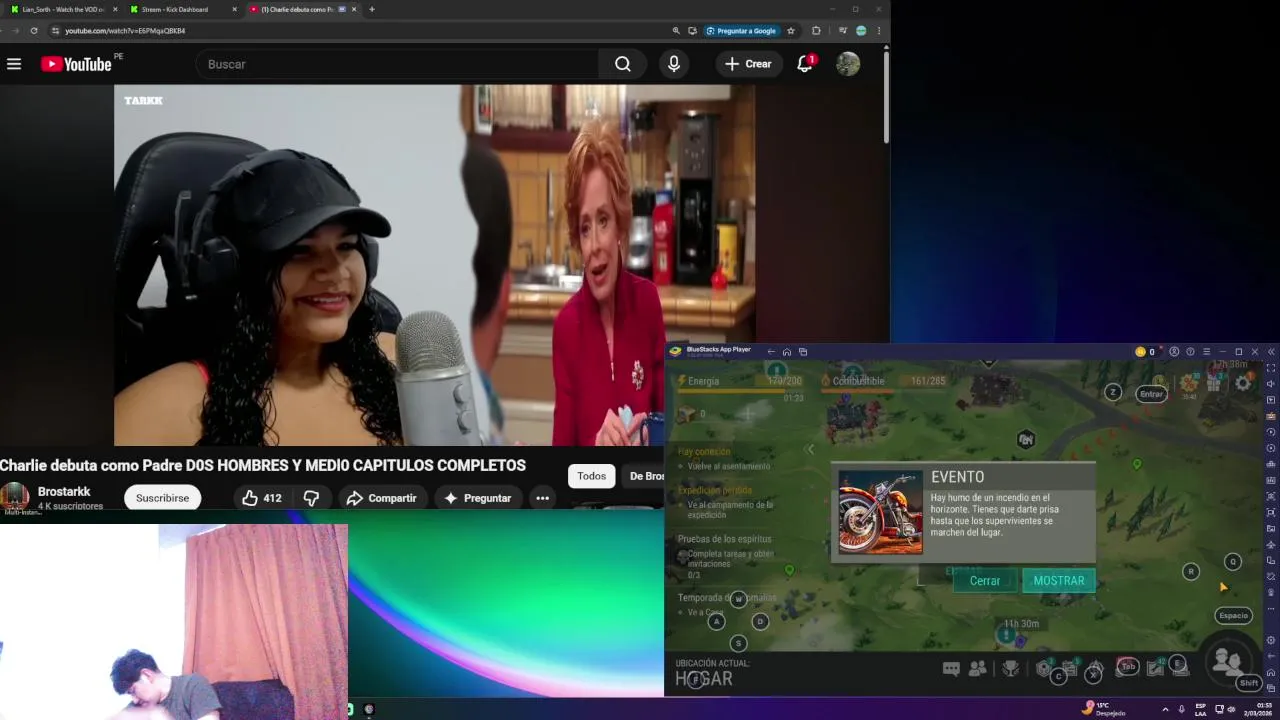Open the game trophy rankings icon
This screenshot has width=1280, height=720.
[x=1011, y=669]
